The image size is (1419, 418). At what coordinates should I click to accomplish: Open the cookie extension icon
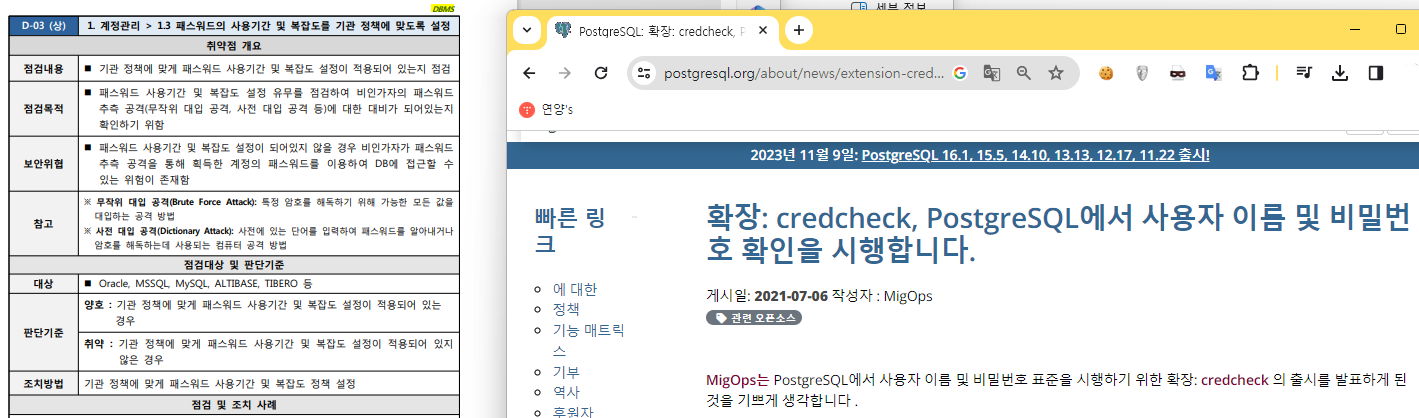click(1106, 73)
